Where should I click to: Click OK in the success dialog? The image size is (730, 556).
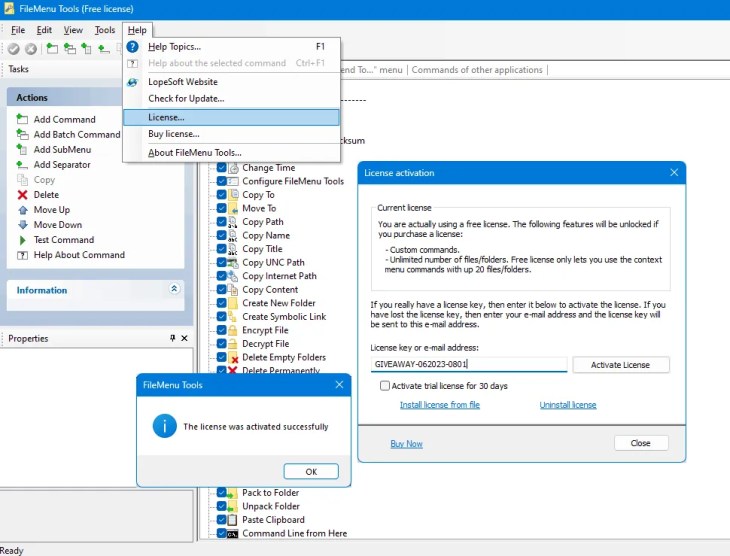[311, 472]
